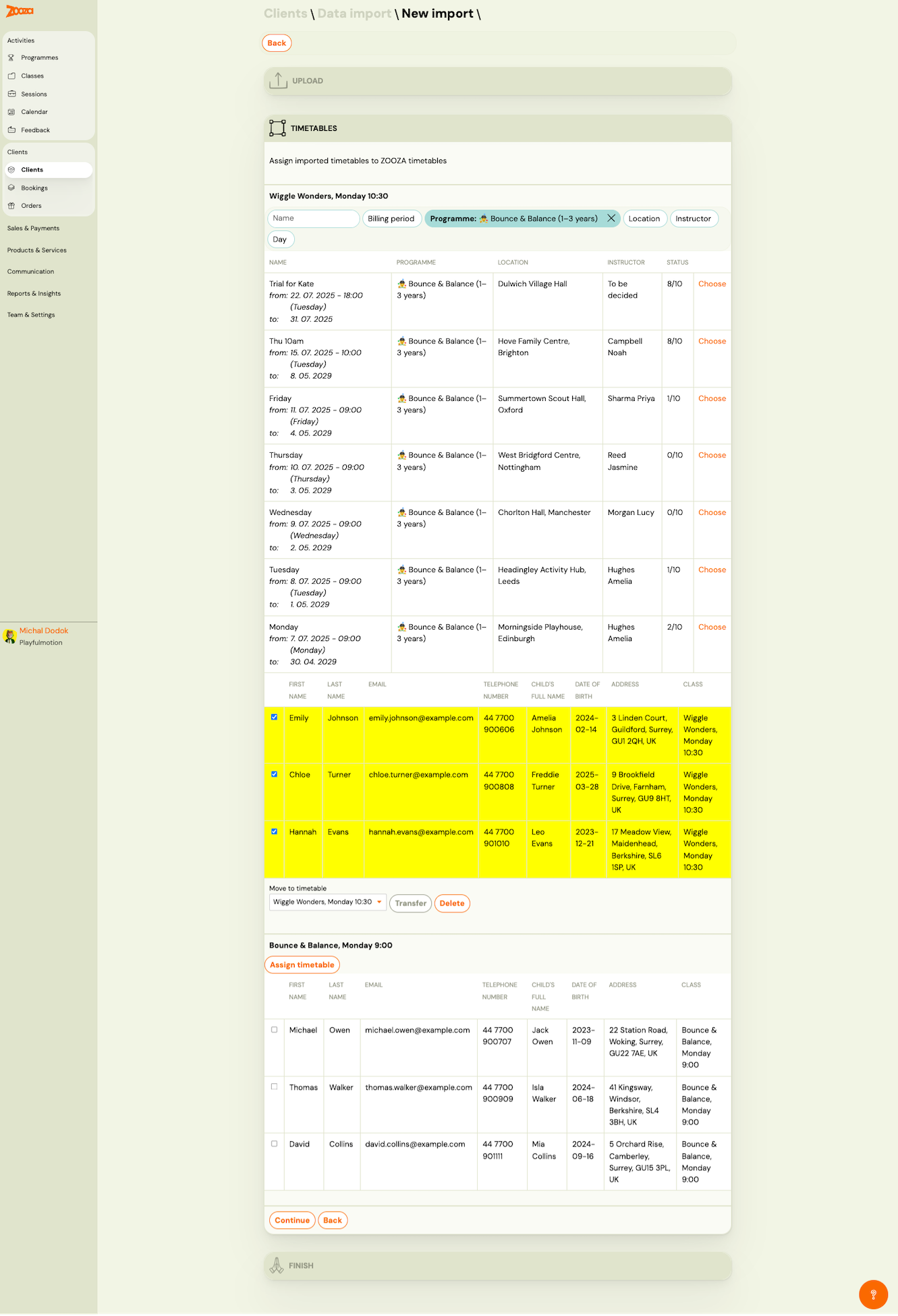Open the Day filter
Viewport: 898px width, 1316px height.
280,240
